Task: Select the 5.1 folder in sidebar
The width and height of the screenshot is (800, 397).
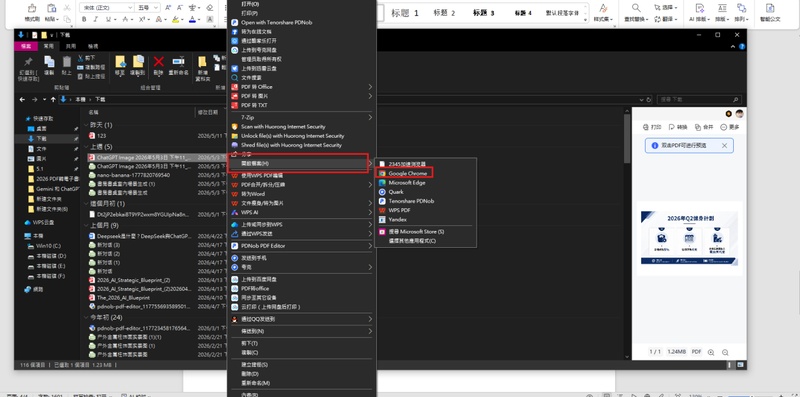Action: pos(40,169)
